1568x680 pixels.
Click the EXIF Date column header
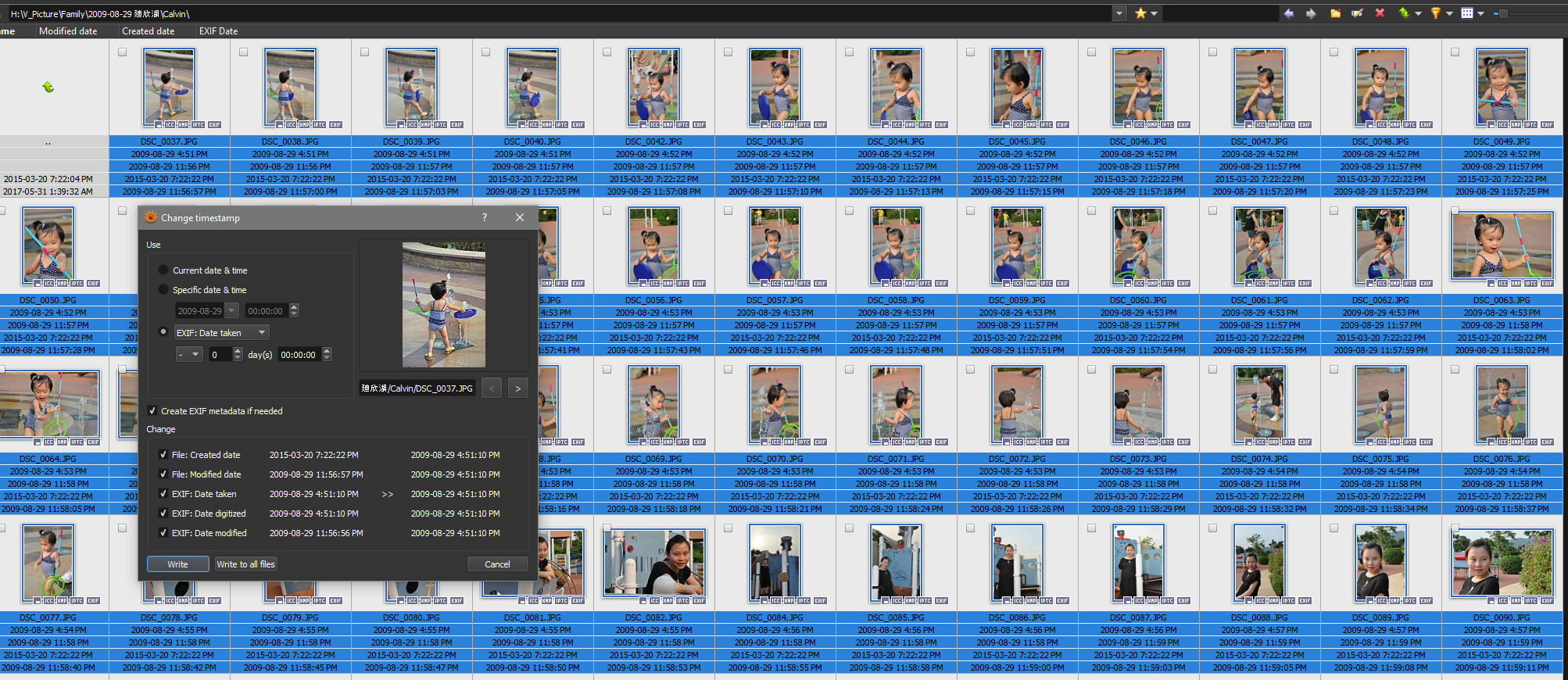pos(218,31)
